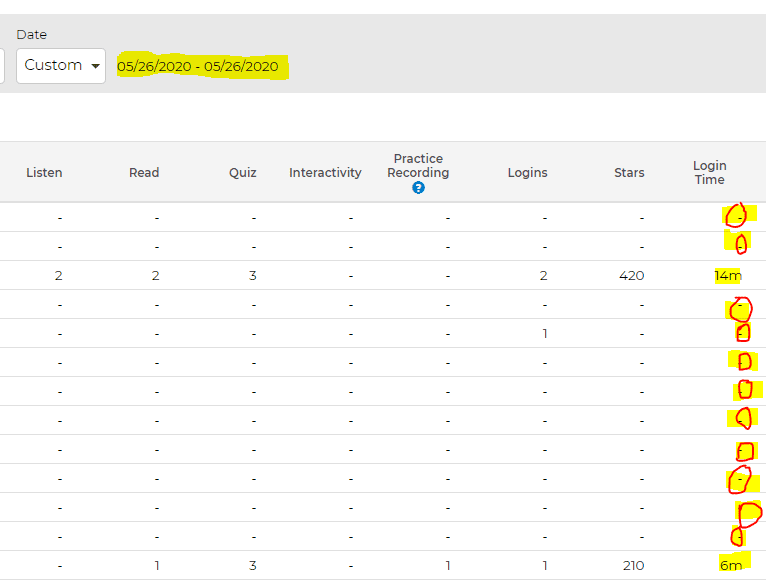Click the Logins value 2 in the 420-stars row
This screenshot has height=581, width=766.
click(x=543, y=276)
